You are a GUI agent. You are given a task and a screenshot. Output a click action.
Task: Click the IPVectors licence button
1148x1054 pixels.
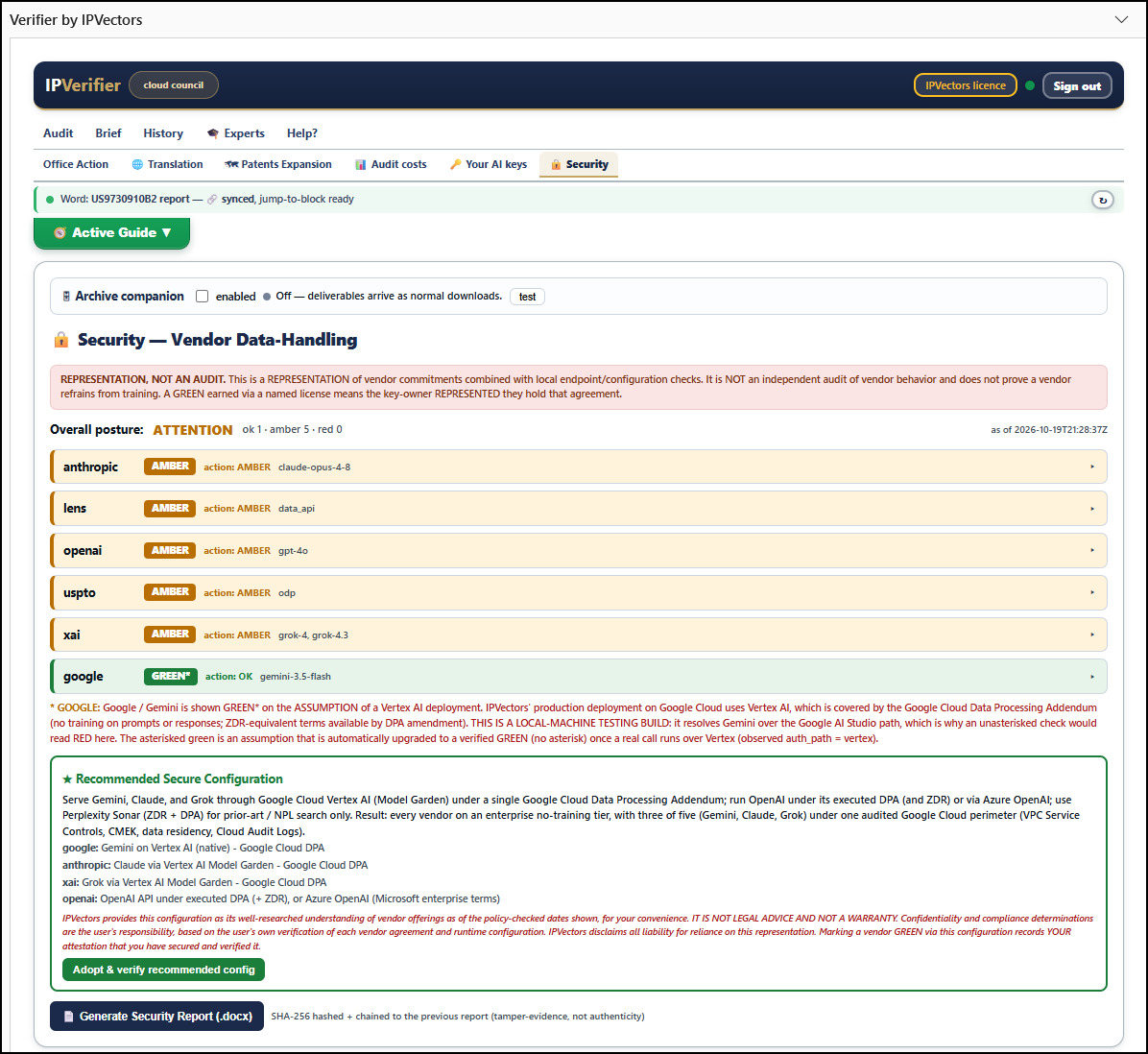[965, 85]
